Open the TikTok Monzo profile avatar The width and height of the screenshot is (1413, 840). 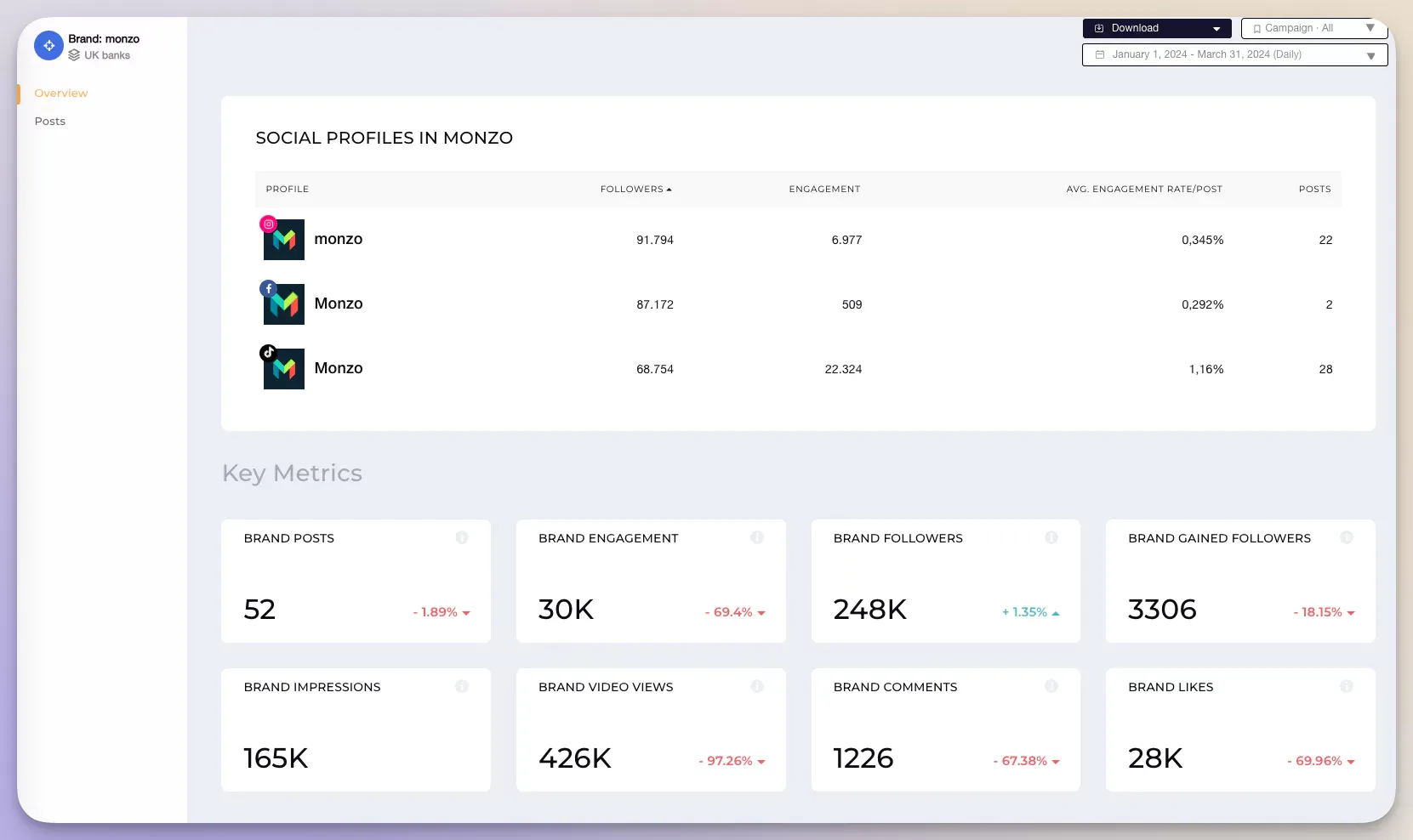click(284, 369)
